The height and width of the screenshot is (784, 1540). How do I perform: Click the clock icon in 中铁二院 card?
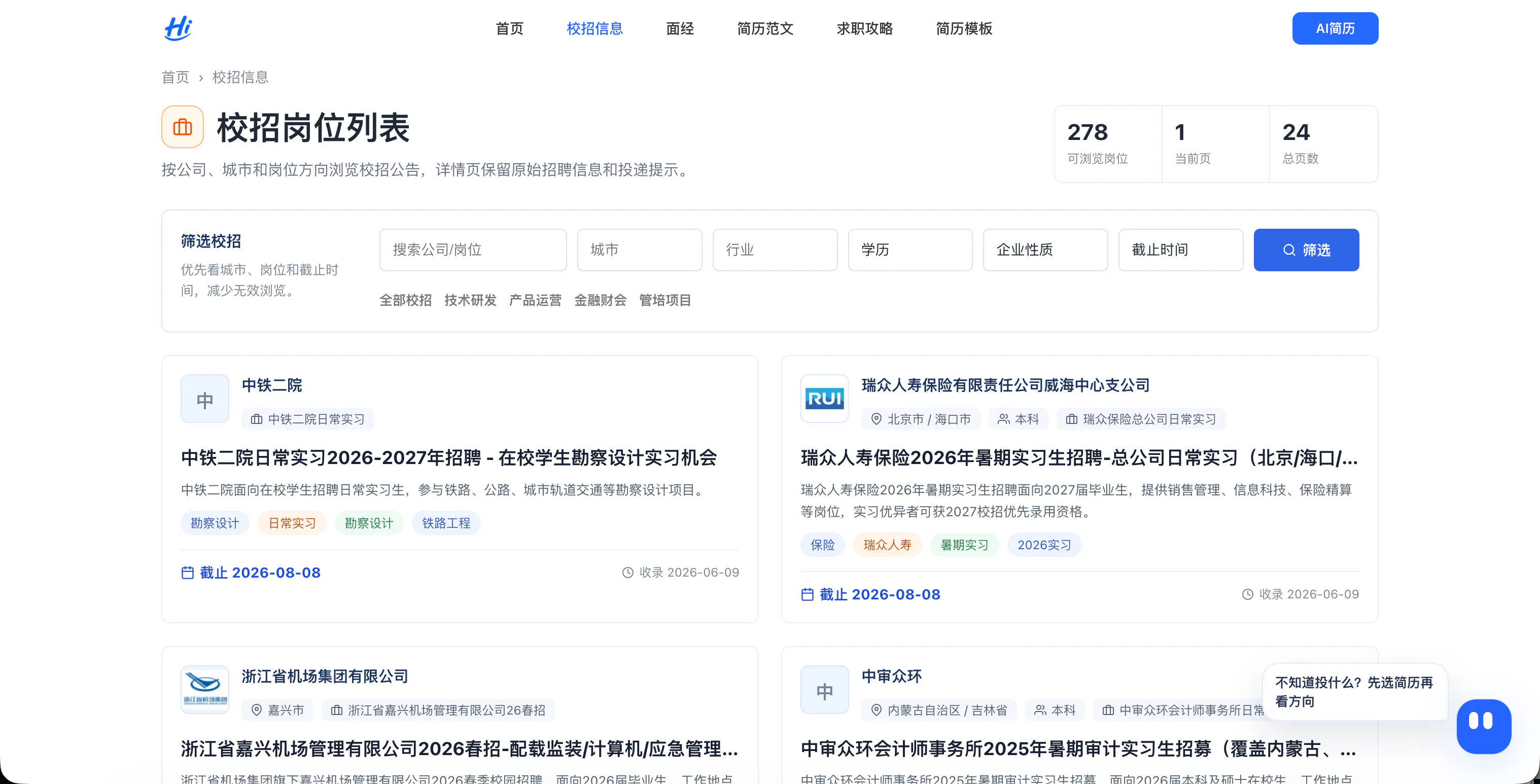[628, 573]
